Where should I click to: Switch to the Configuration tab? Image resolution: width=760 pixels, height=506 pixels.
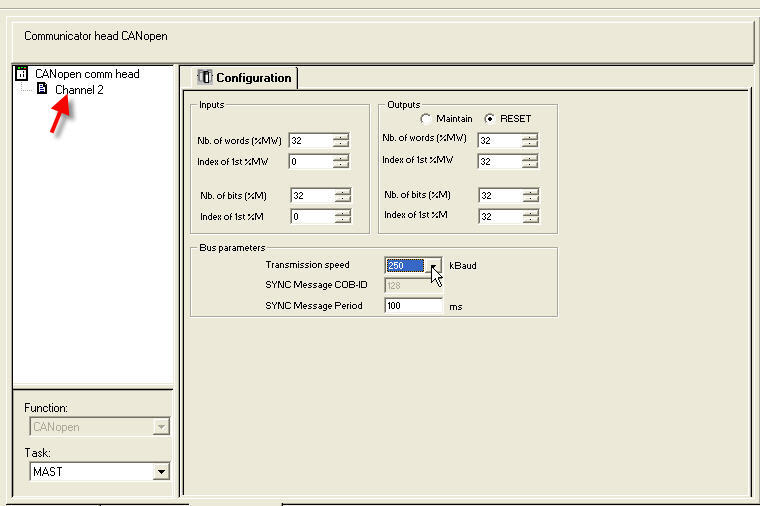click(x=244, y=78)
